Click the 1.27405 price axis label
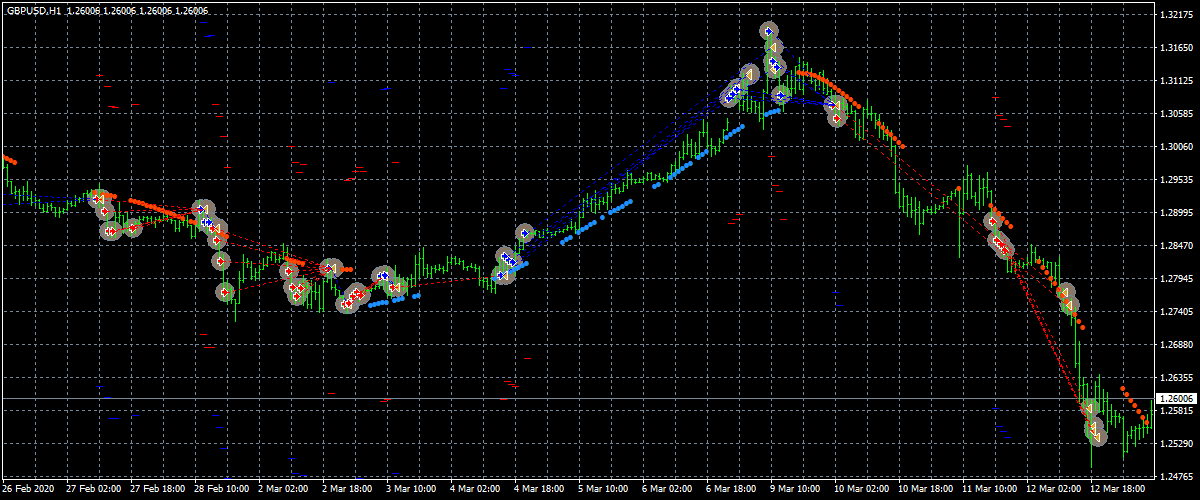Screen dimensions: 1200x500 pos(1175,312)
